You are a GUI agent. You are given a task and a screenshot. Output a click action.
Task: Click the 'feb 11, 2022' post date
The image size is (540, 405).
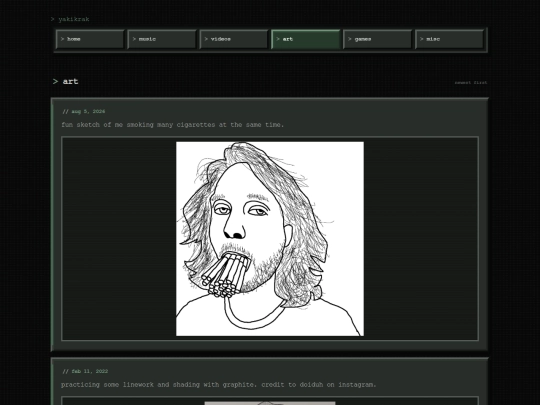[x=90, y=371]
